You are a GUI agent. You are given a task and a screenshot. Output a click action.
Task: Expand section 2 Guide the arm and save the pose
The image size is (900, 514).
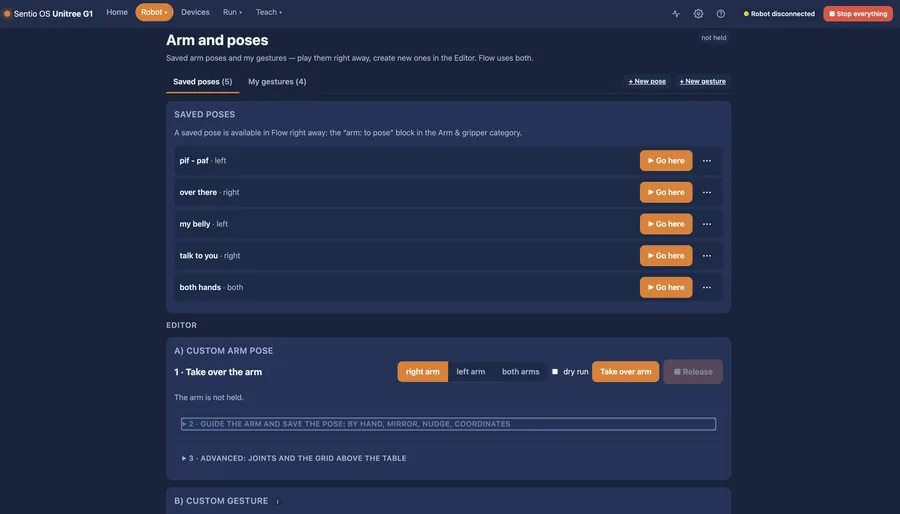pyautogui.click(x=448, y=424)
